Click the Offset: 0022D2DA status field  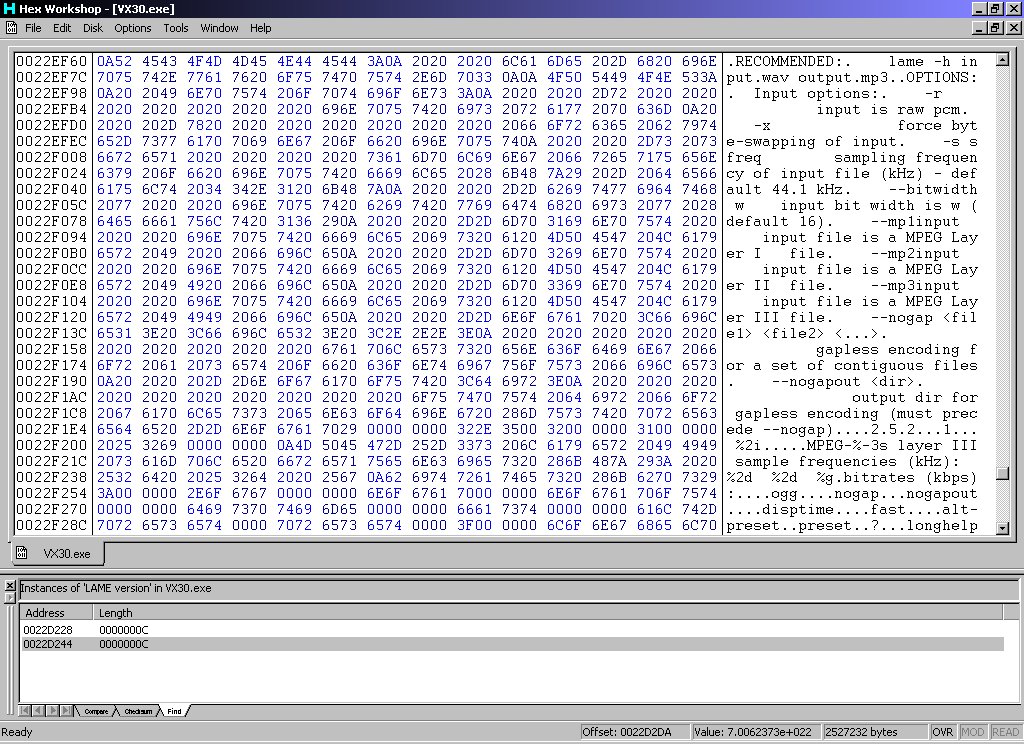pos(633,732)
